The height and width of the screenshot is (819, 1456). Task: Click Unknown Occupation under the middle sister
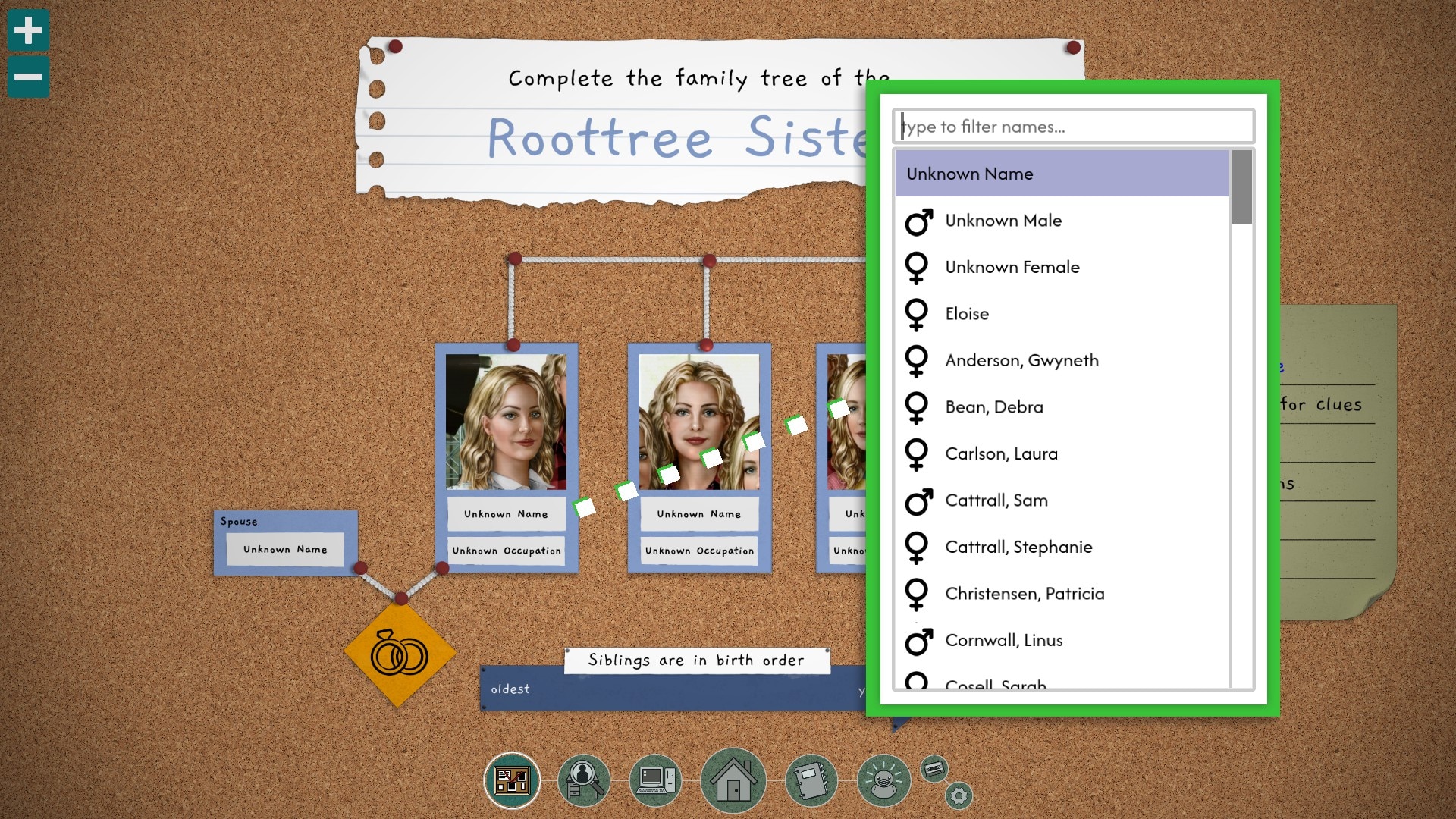coord(698,551)
